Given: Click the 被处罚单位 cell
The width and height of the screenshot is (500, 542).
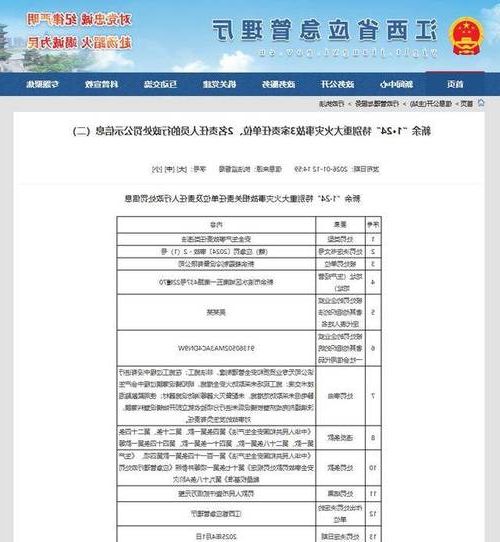Looking at the screenshot, I should [340, 264].
